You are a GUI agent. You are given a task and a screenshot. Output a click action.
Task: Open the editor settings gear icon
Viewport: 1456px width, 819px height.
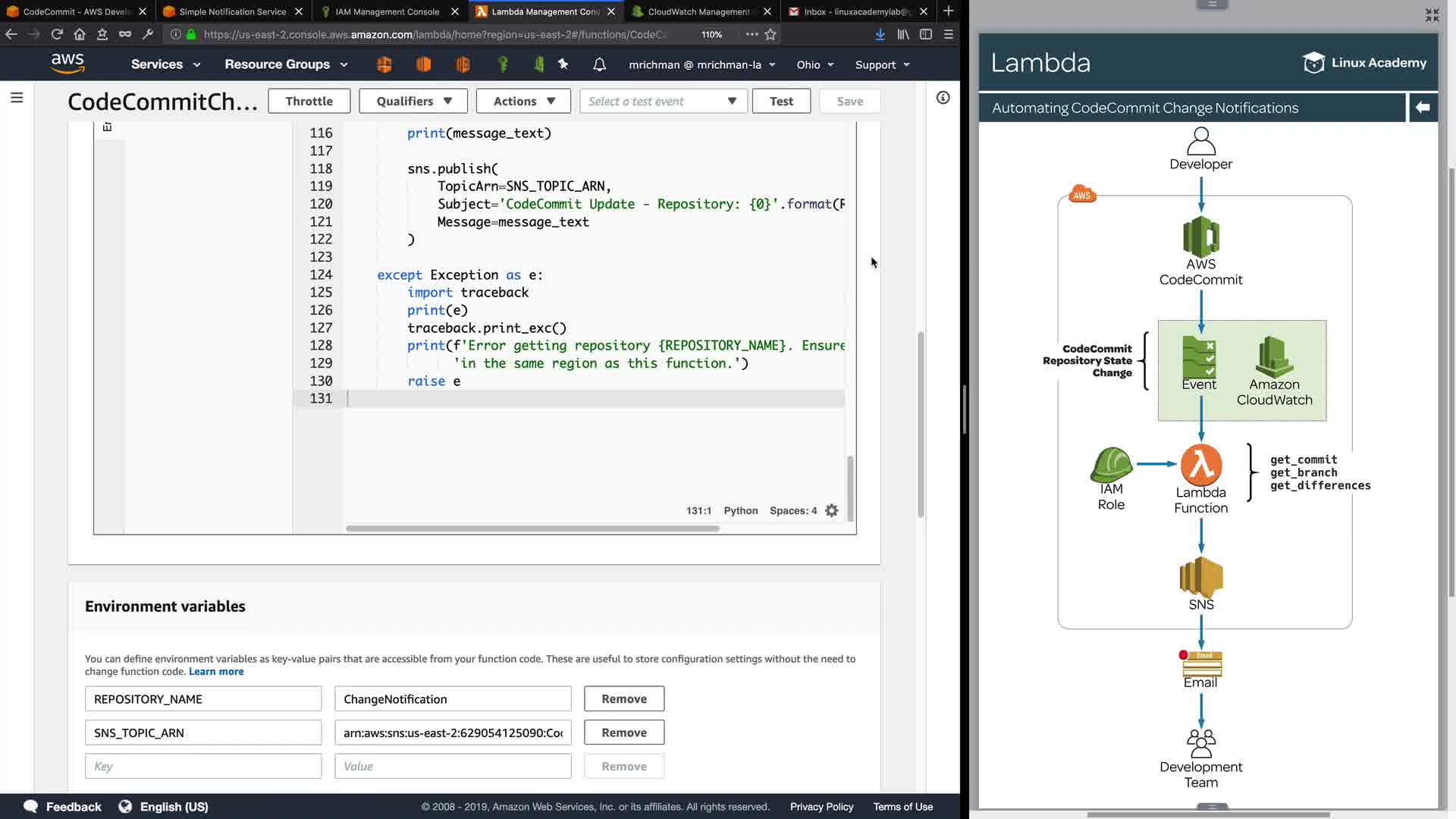click(x=832, y=510)
